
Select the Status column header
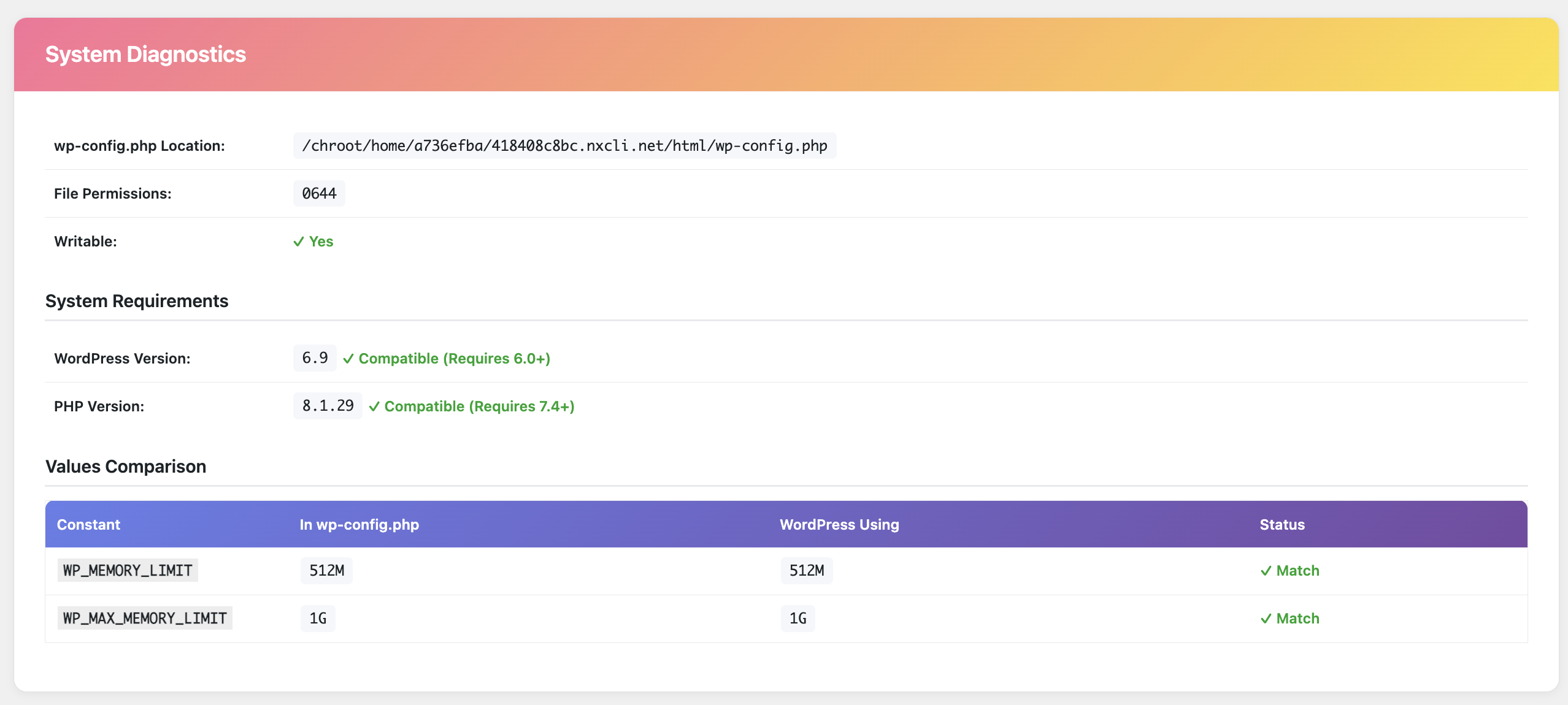(1281, 524)
